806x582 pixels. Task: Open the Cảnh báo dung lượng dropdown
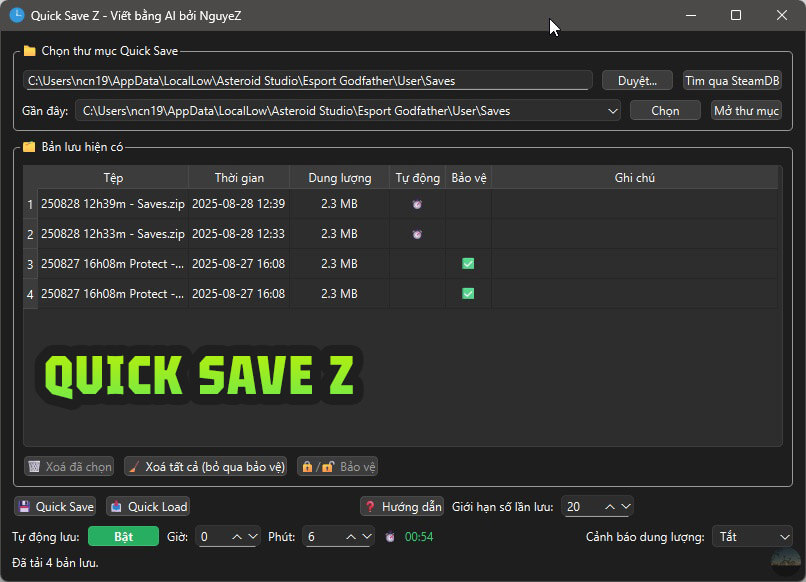[x=751, y=537]
